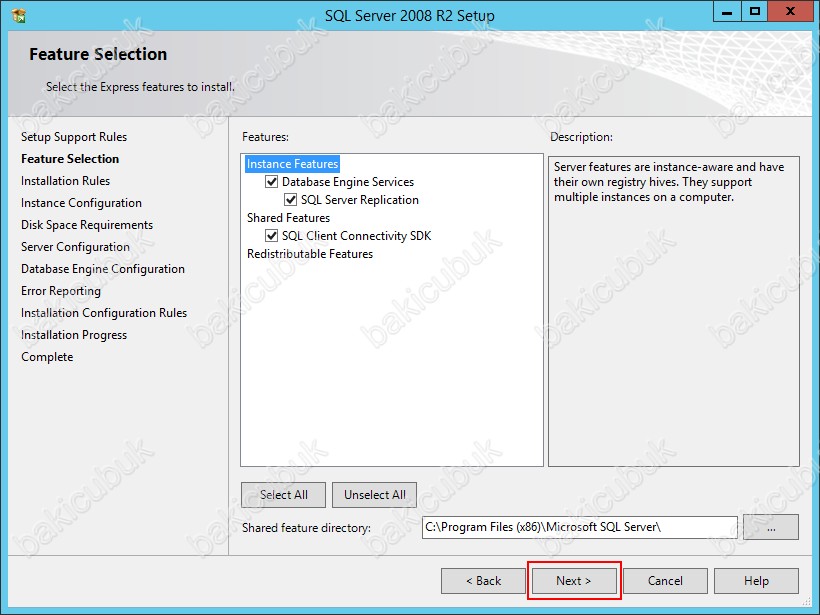Click the Setup Support Rules step
The image size is (820, 615).
pyautogui.click(x=74, y=137)
